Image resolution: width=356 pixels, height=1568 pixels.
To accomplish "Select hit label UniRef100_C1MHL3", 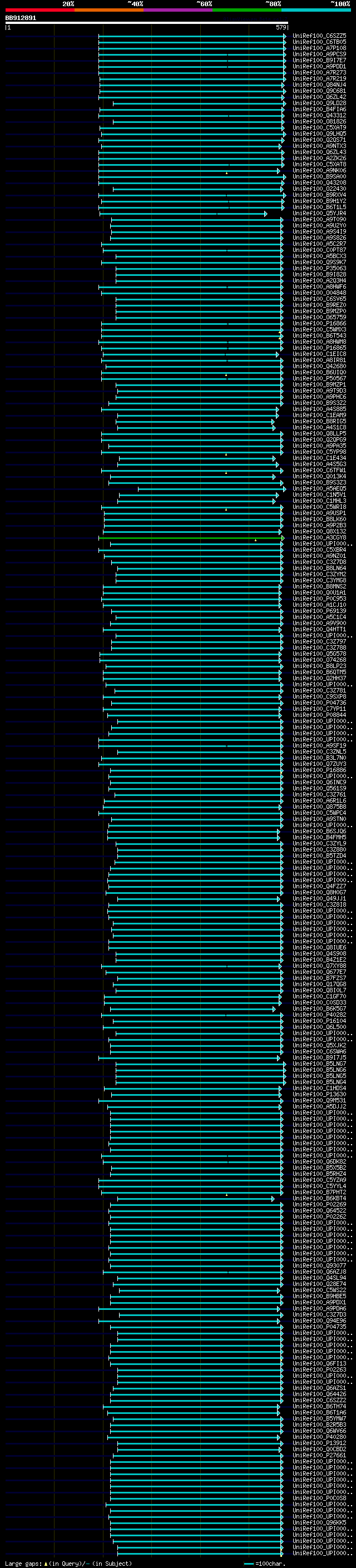I will click(x=319, y=501).
